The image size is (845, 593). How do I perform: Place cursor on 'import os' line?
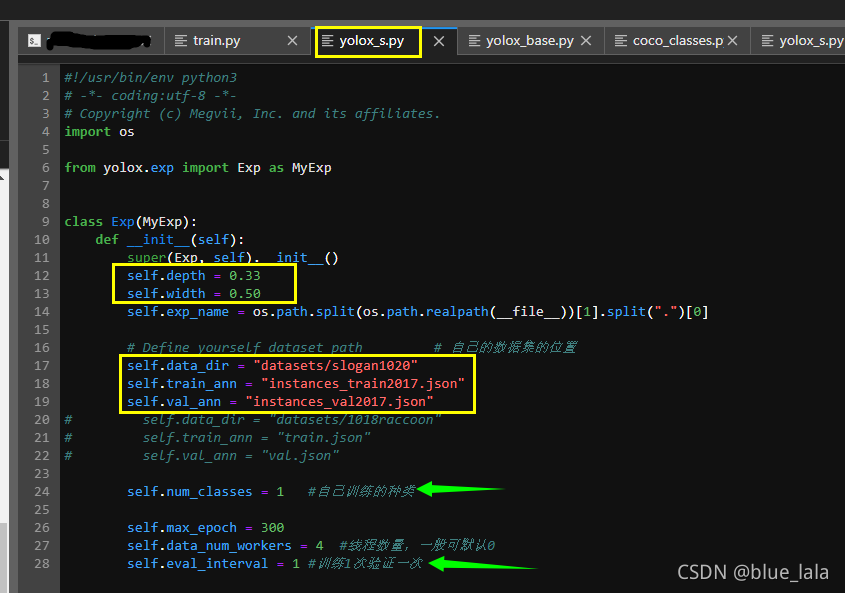pyautogui.click(x=99, y=132)
